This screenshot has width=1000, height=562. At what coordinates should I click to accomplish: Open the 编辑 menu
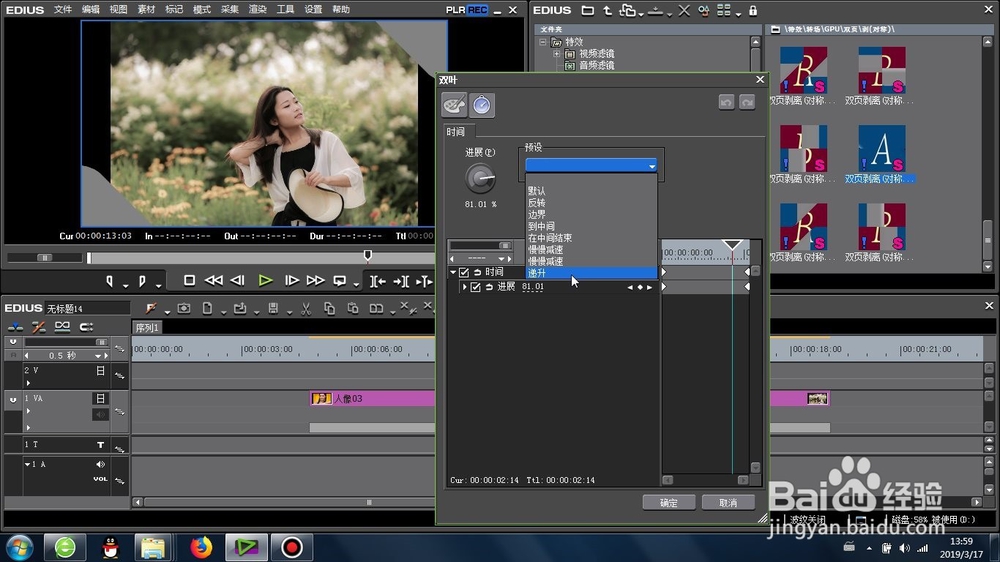tap(91, 10)
